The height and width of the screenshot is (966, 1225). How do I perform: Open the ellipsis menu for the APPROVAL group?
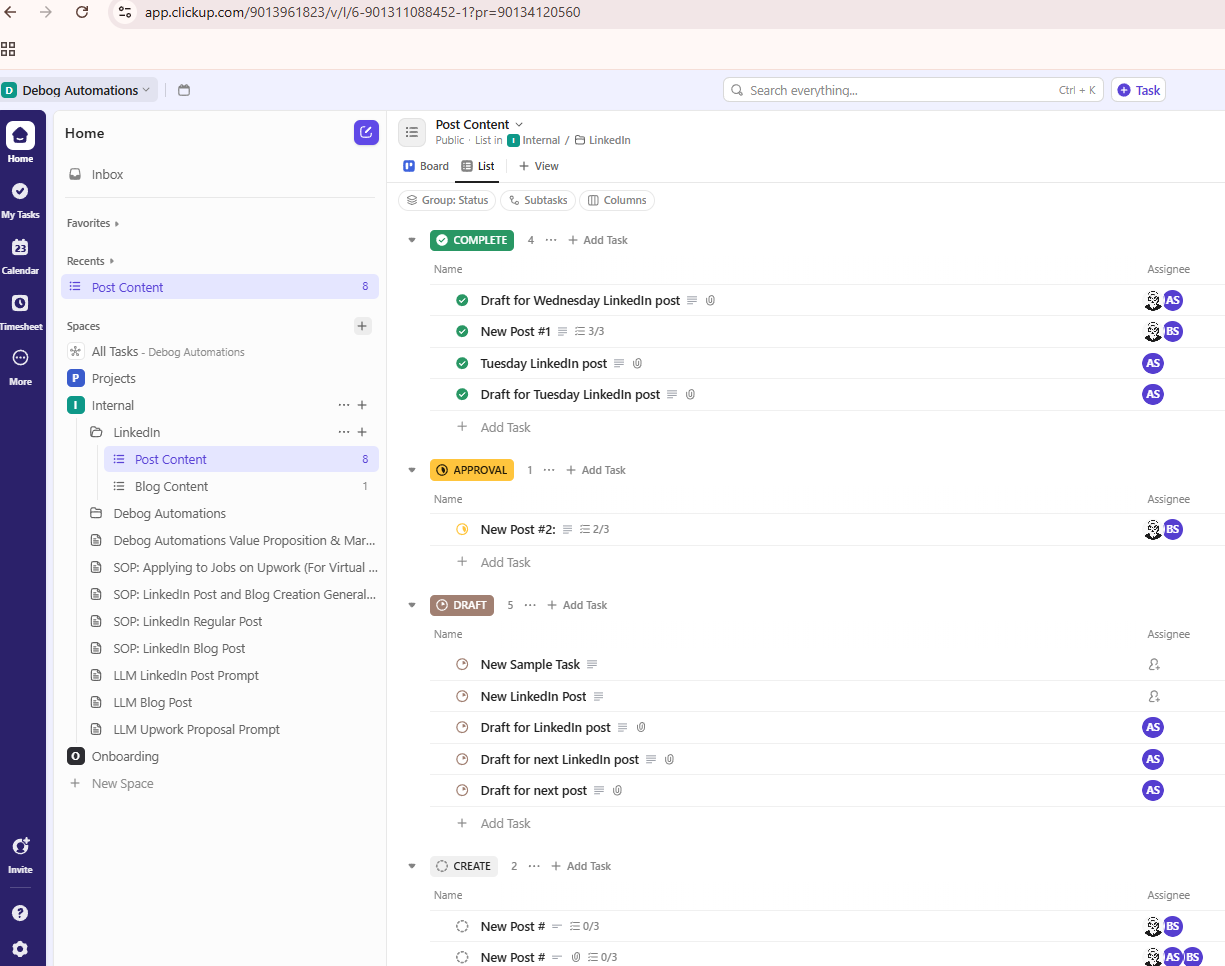click(x=549, y=470)
